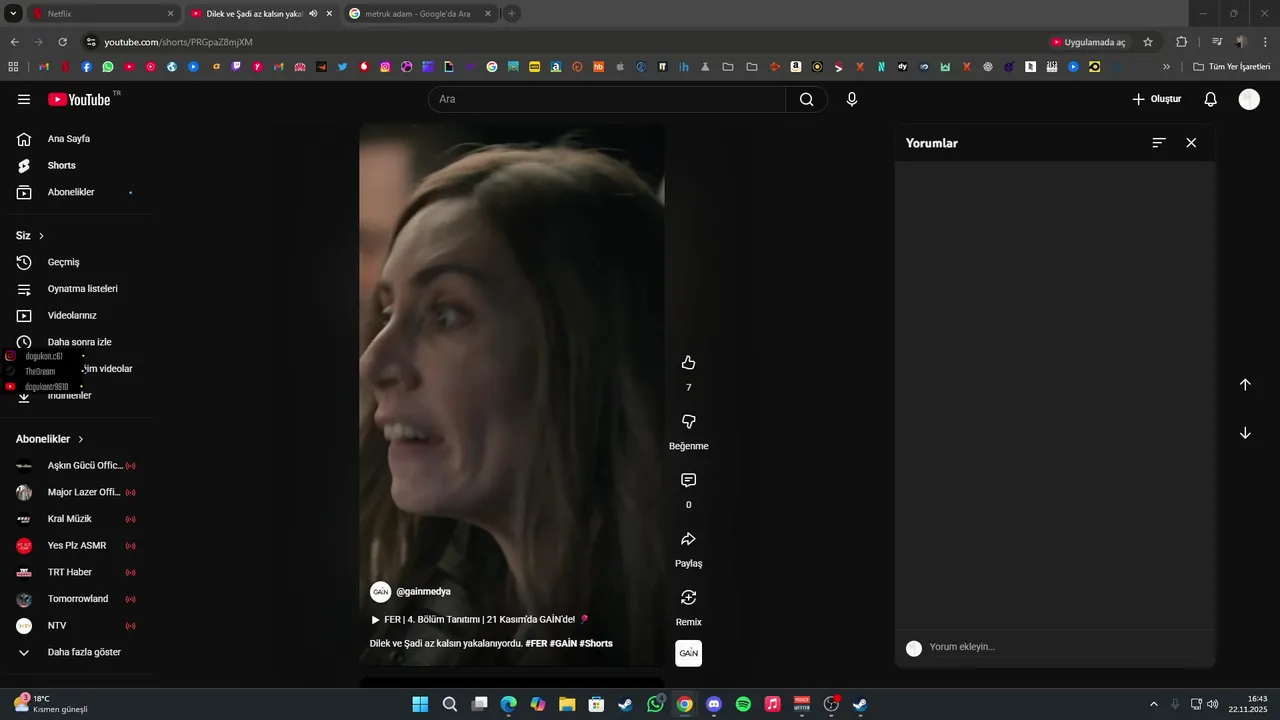Like the Short with the thumbs-up icon
The height and width of the screenshot is (720, 1280).
tap(688, 363)
